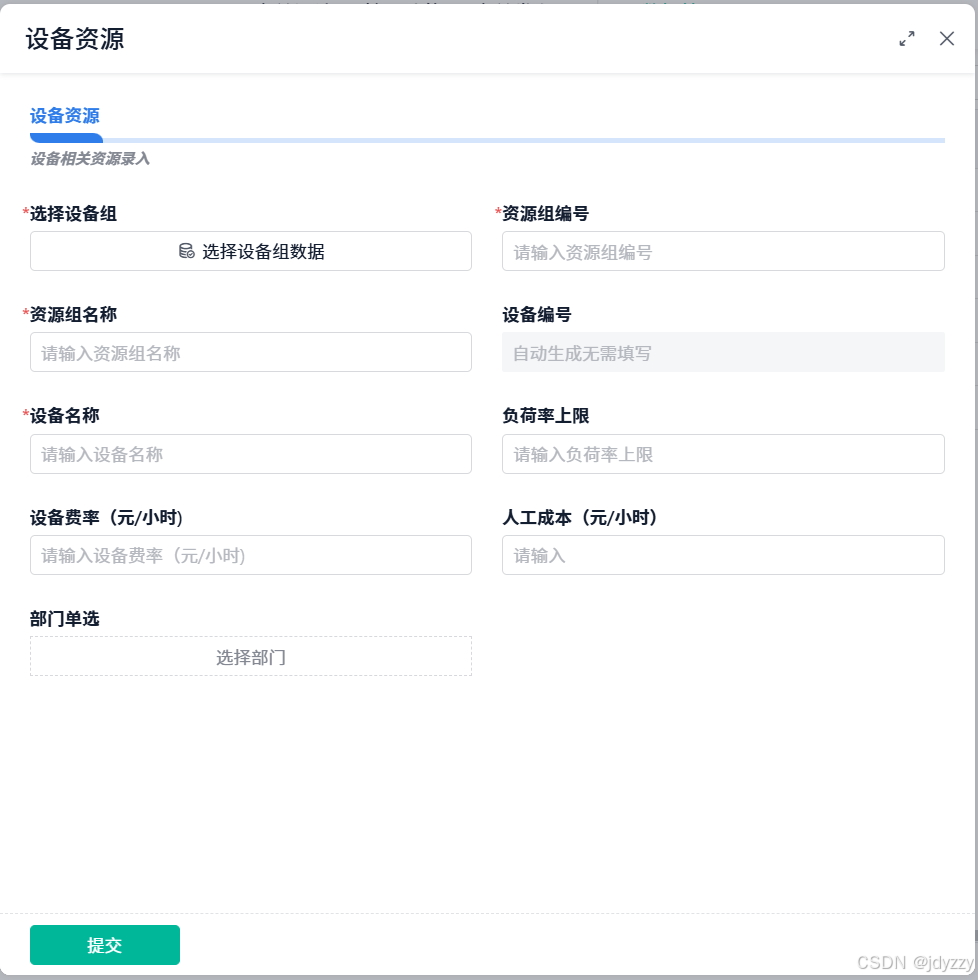Focus the 资源组编号 input field
978x980 pixels.
point(722,251)
